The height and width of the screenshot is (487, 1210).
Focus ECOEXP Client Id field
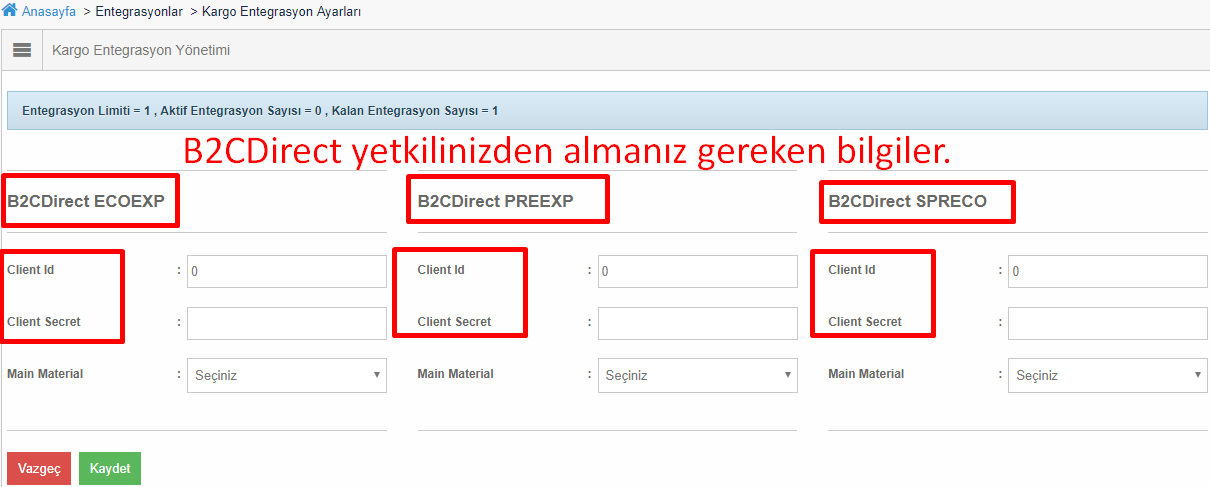point(287,271)
